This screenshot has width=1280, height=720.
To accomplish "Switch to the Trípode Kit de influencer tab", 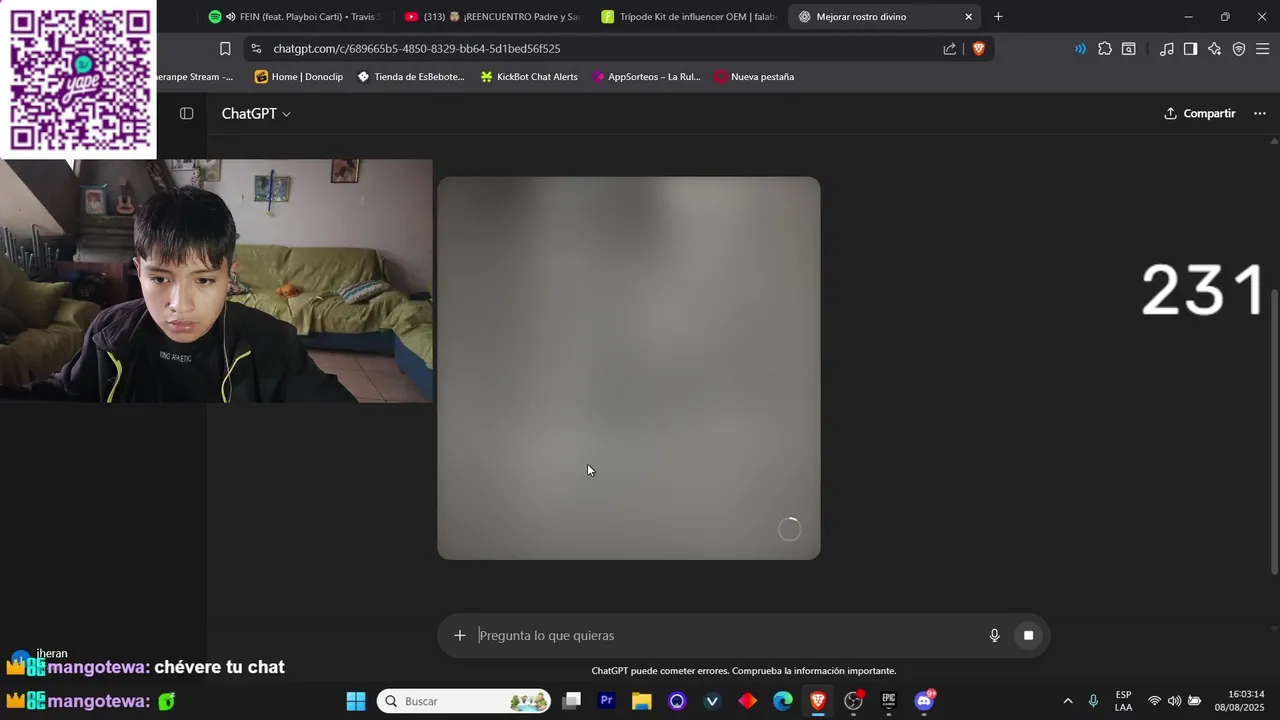I will pos(688,17).
